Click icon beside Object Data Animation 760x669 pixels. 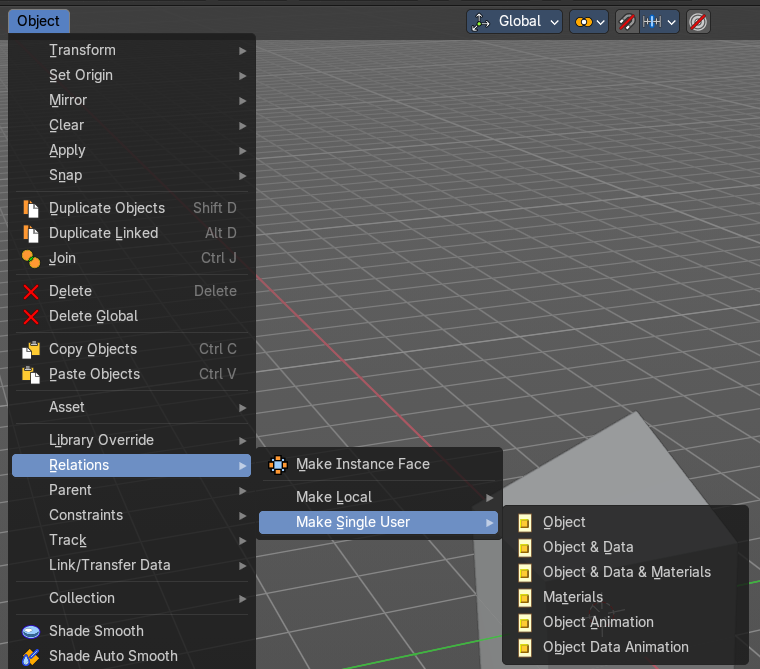[x=525, y=648]
